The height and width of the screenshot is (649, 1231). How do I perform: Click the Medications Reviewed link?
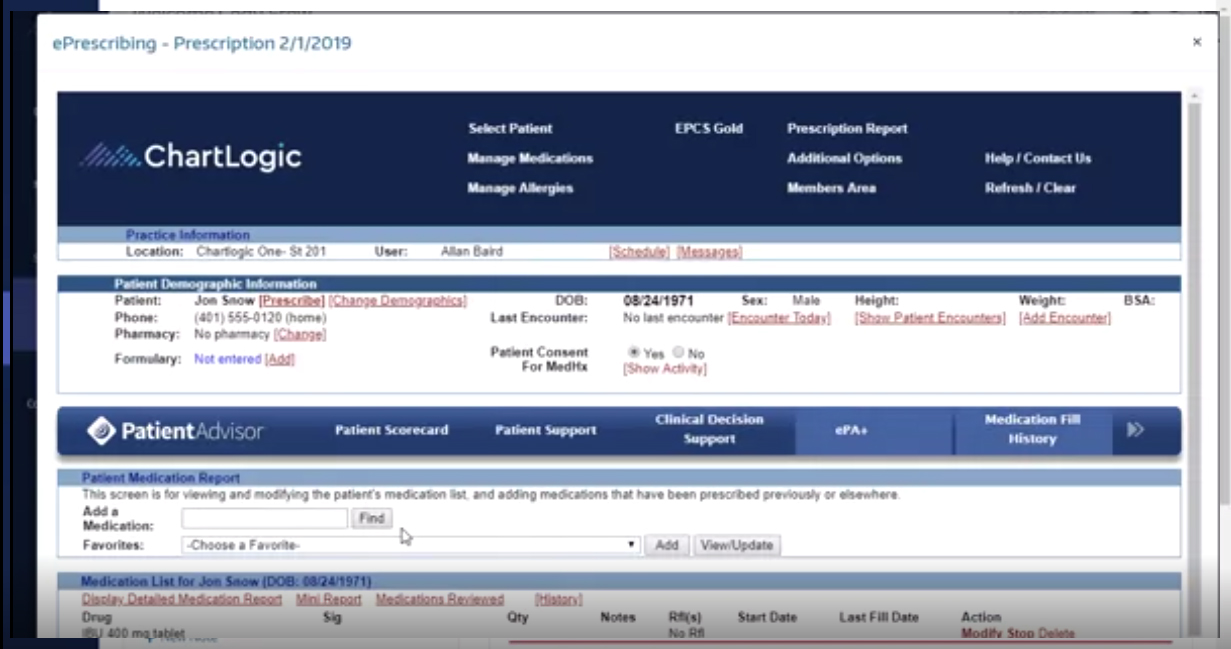pyautogui.click(x=440, y=599)
